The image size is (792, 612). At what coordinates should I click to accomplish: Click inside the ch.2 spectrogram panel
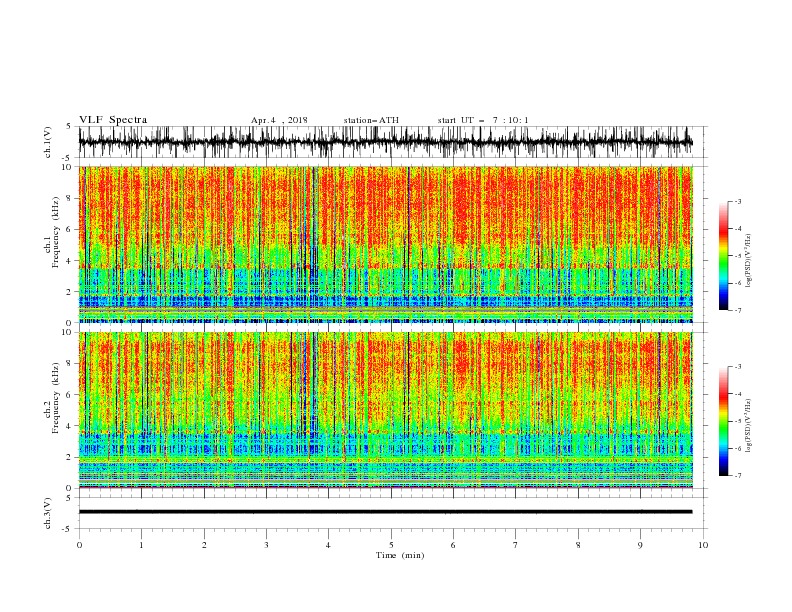[386, 410]
